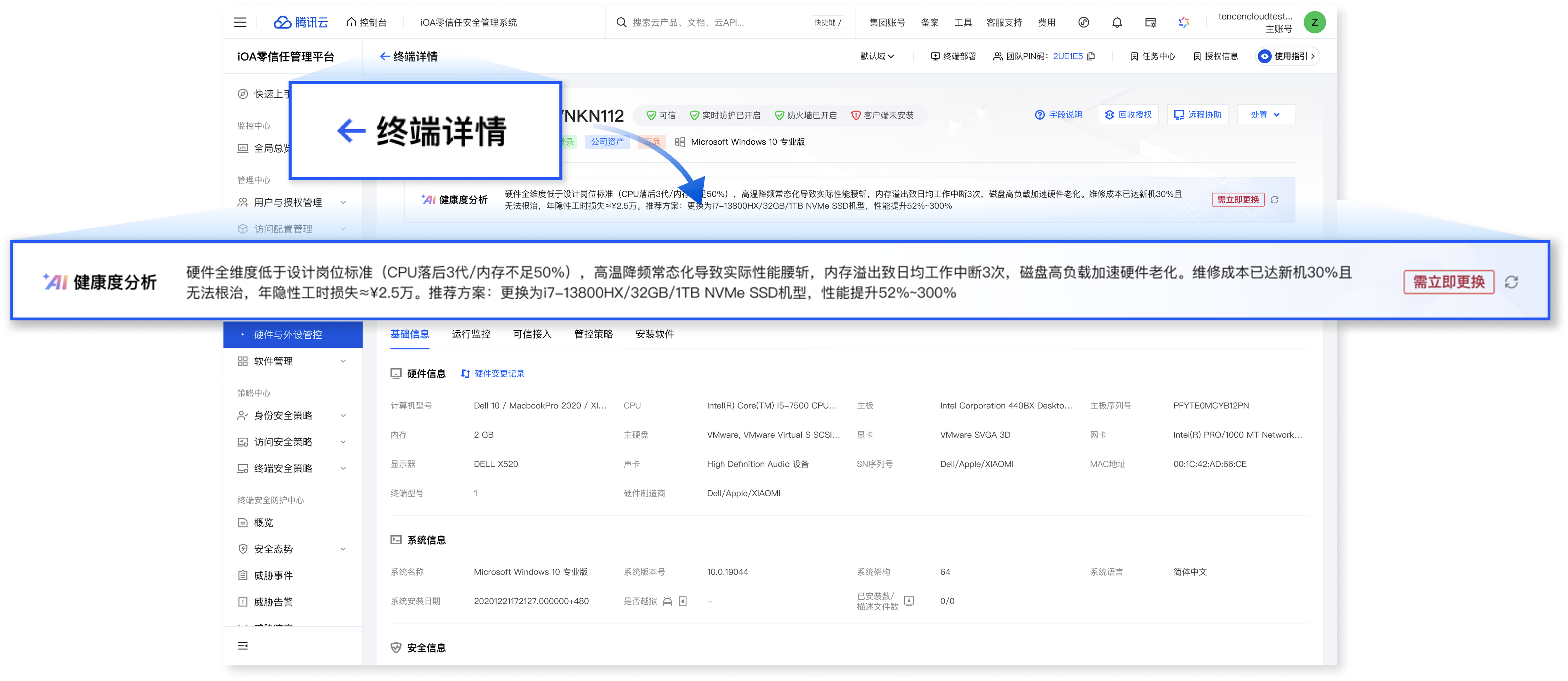Screen dimensions: 1568x681
Task: Open the hamburger menu at top left
Action: tap(240, 22)
